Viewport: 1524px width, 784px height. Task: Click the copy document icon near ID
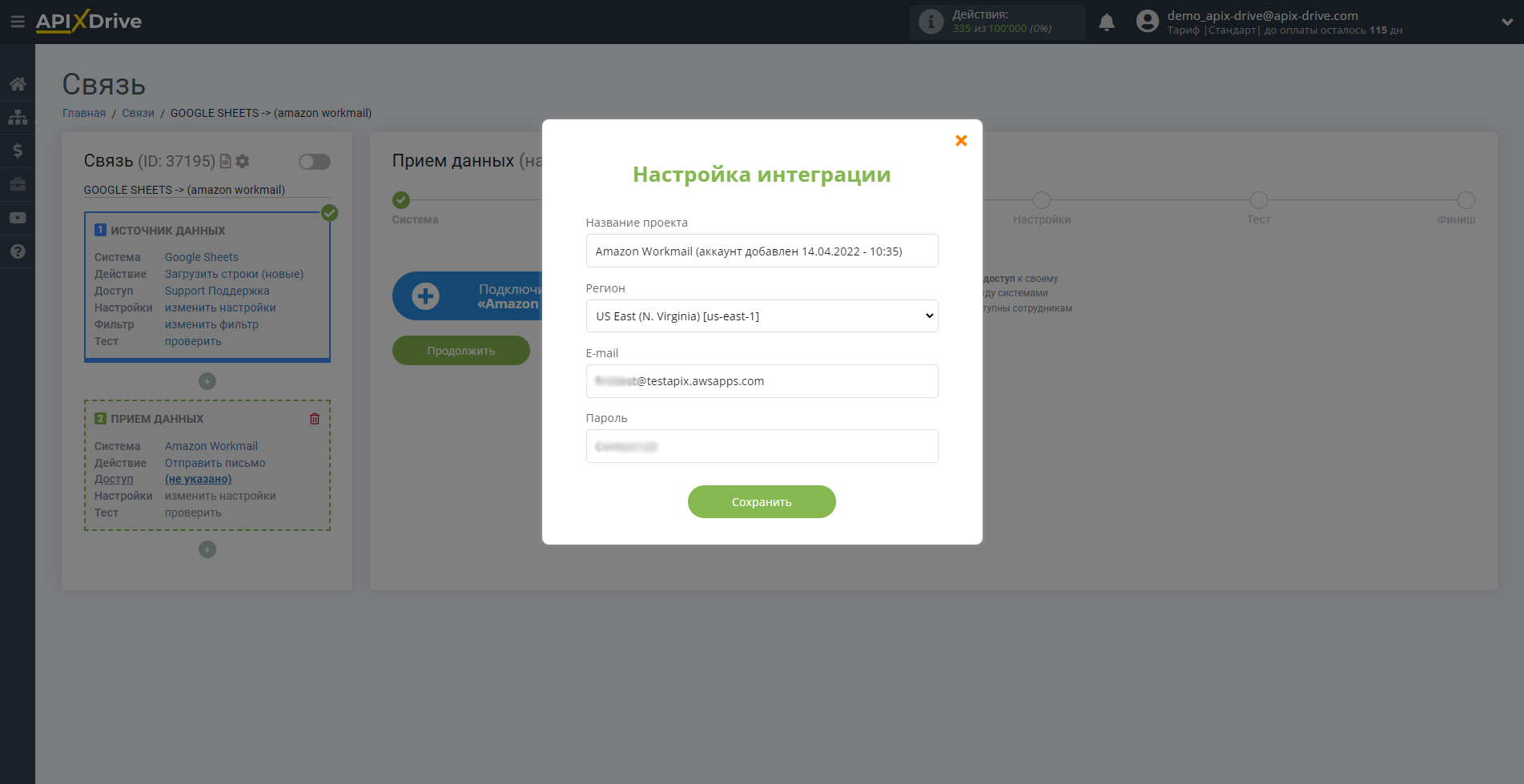pyautogui.click(x=226, y=161)
